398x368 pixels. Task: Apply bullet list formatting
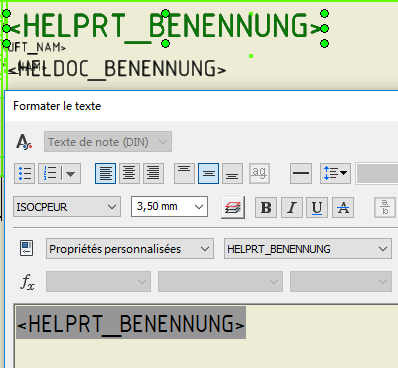[25, 173]
